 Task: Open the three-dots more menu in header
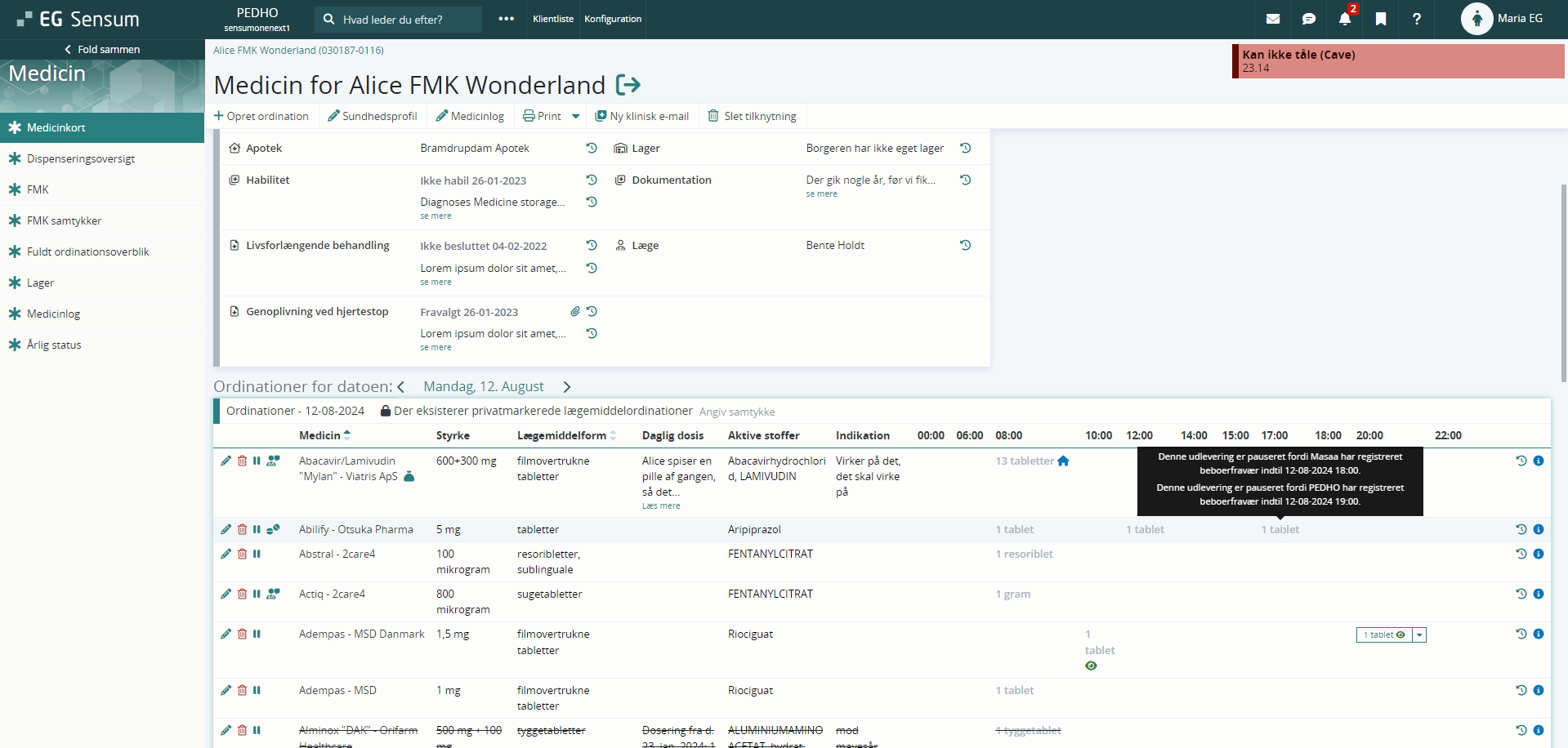(x=507, y=19)
